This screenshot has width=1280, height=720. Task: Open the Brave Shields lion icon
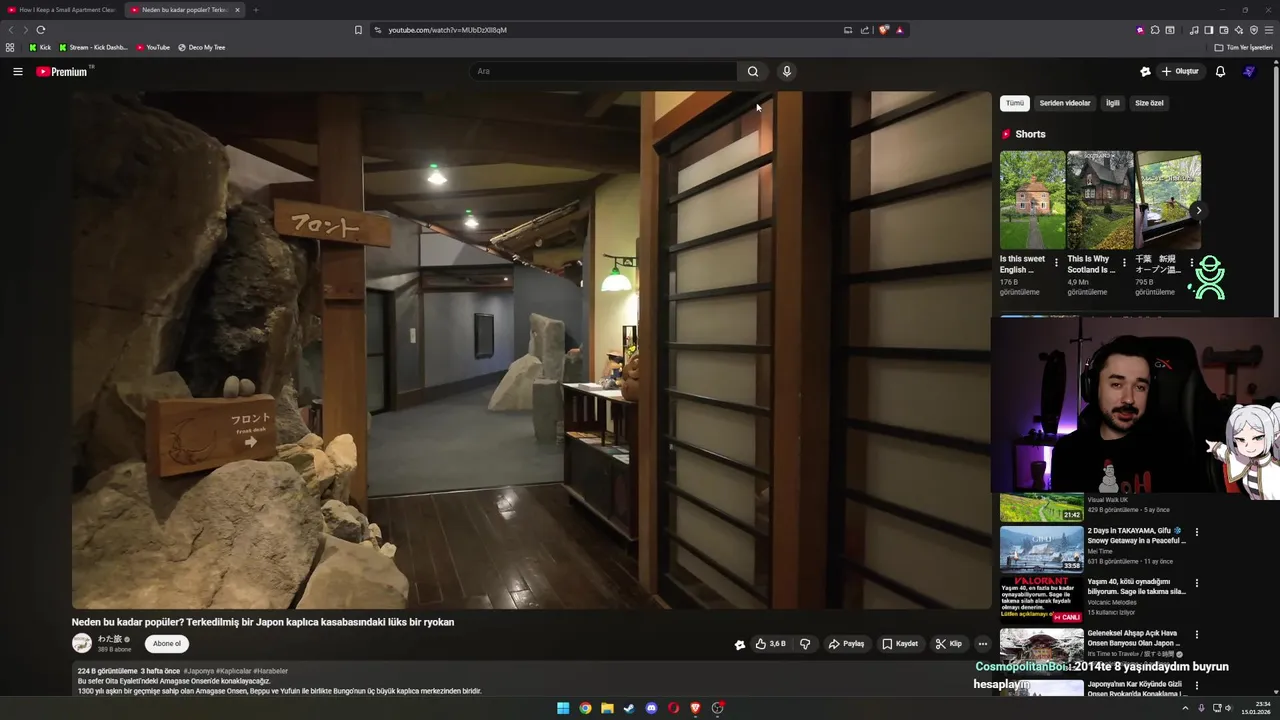884,30
